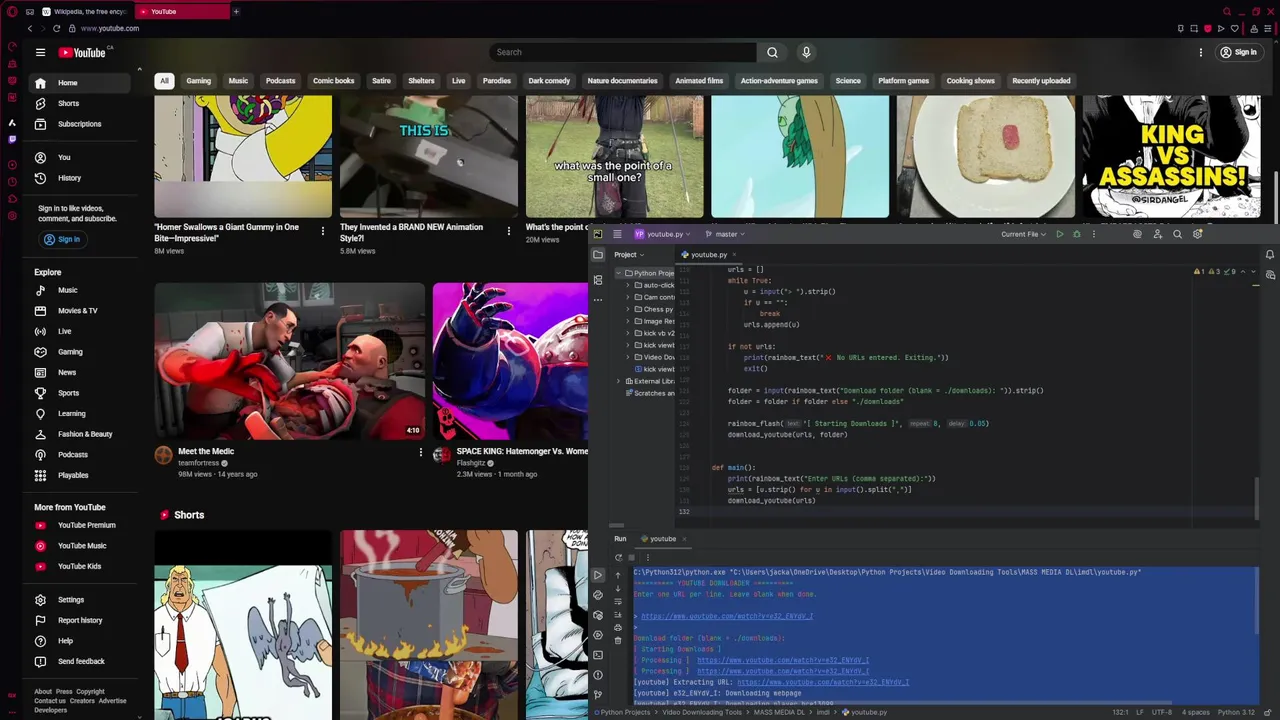The width and height of the screenshot is (1280, 720).
Task: Select the Recently uploaded filter chip
Action: click(x=1041, y=81)
